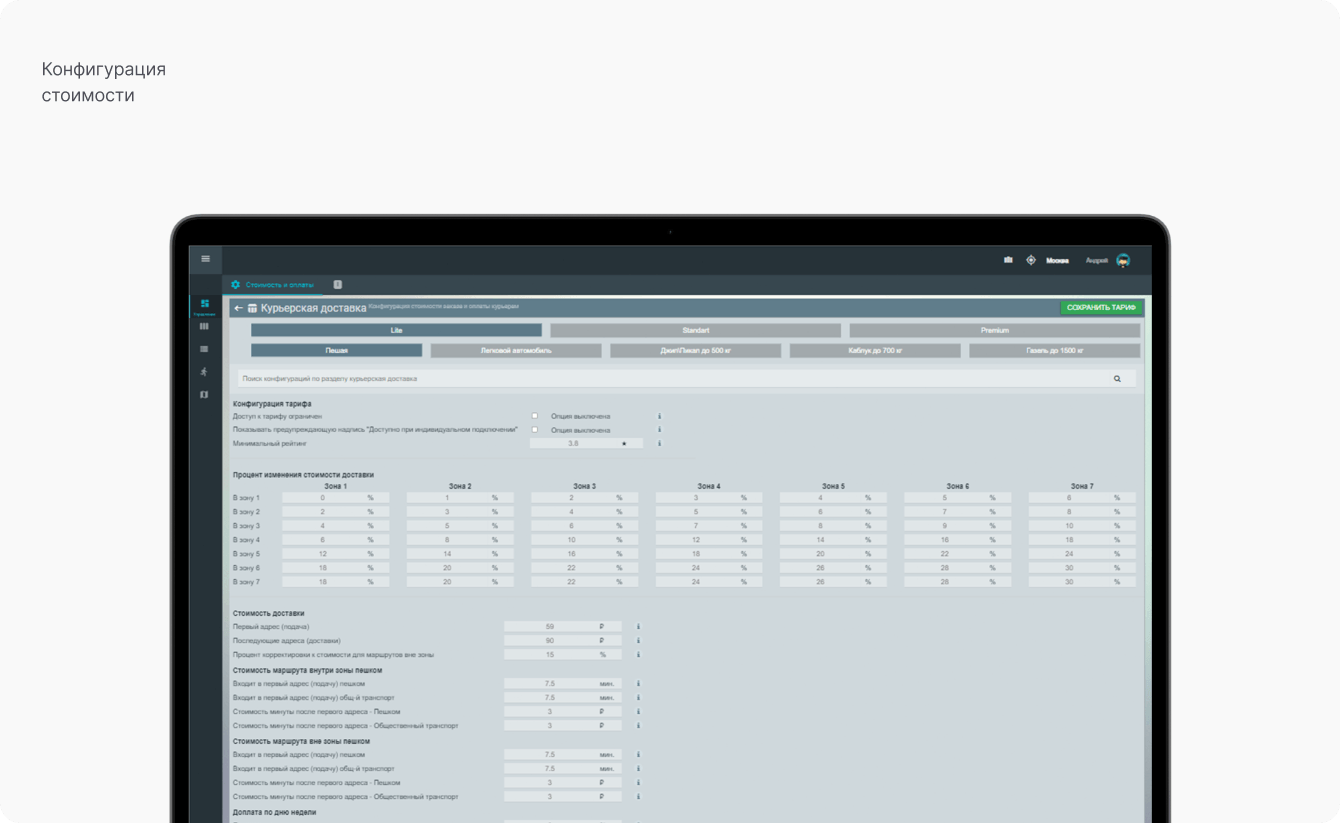Open the Управление dashboard sidebar icon

[204, 306]
